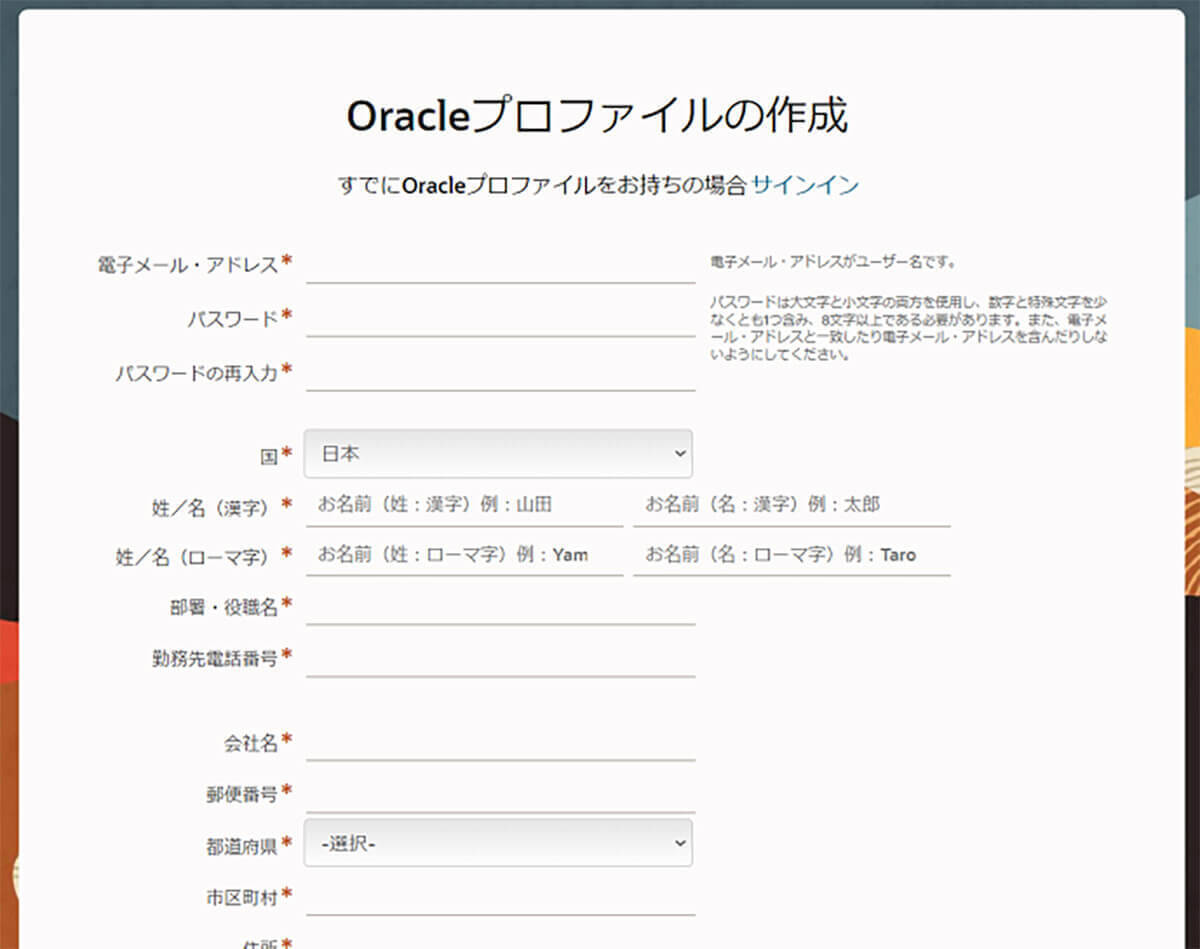This screenshot has height=949, width=1200.
Task: Select the パスワードの再入力 field
Action: 500,373
